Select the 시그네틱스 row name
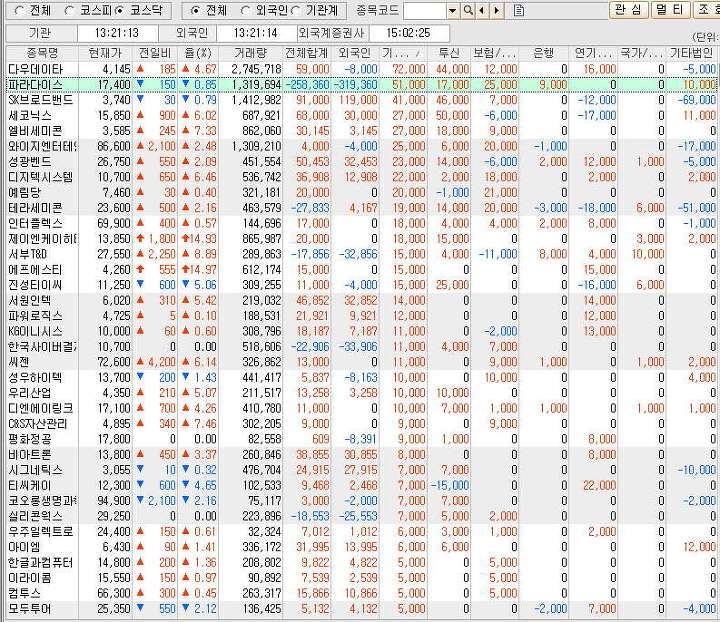 [35, 470]
